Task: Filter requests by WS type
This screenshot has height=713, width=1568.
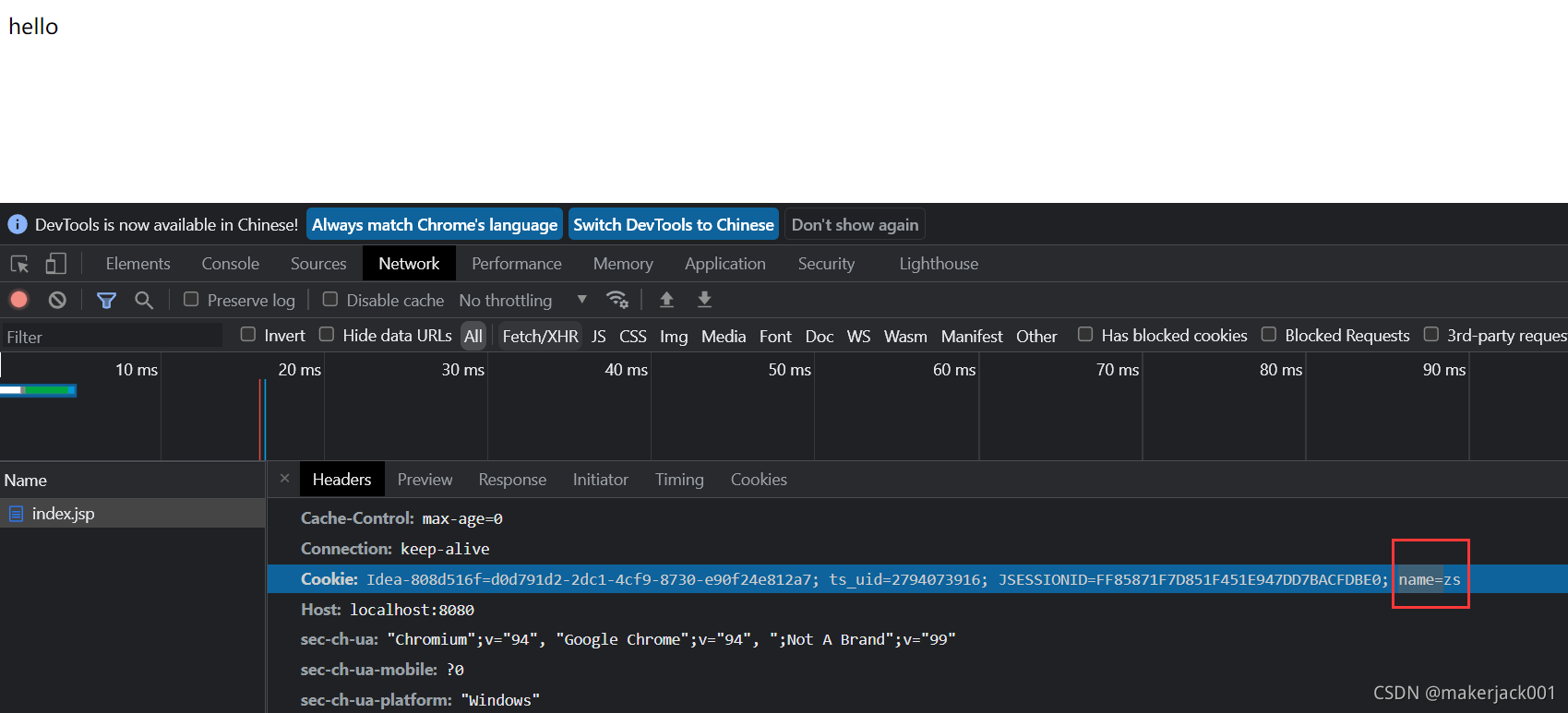Action: [859, 336]
